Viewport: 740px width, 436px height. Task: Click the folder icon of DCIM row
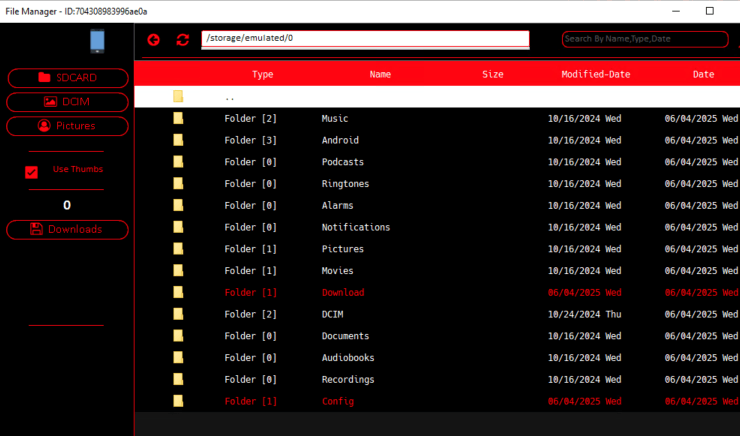(178, 314)
